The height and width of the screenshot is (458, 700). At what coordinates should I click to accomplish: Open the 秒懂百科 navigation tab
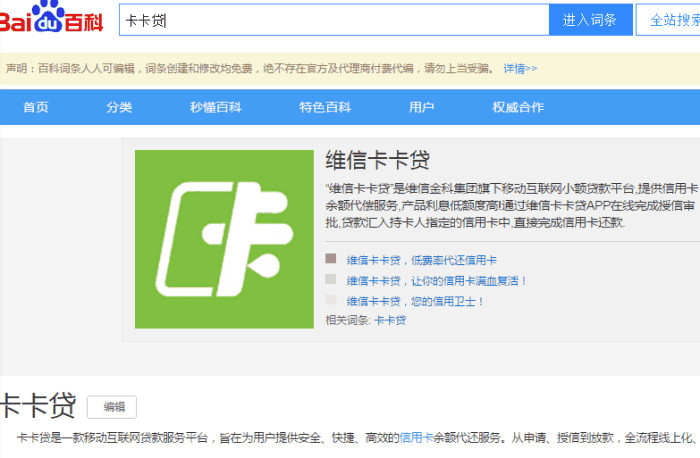tap(216, 107)
